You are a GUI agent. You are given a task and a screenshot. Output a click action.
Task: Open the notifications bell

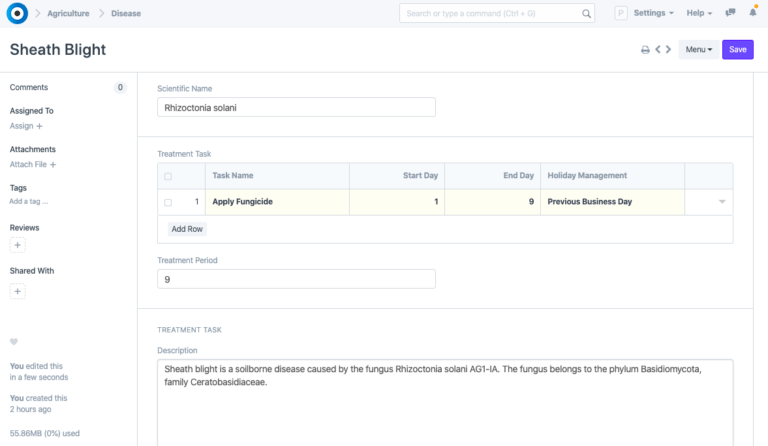tap(753, 13)
